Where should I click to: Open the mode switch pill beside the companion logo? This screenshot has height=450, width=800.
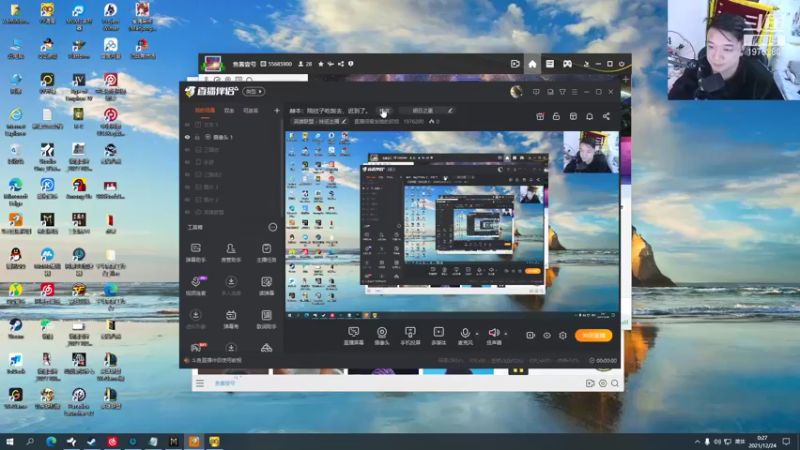pyautogui.click(x=254, y=92)
